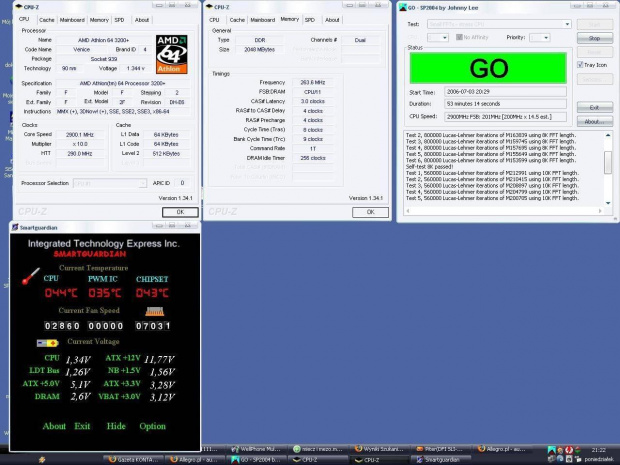This screenshot has width=620, height=465.
Task: Click the greyed Start button in SP2004
Action: click(x=595, y=25)
